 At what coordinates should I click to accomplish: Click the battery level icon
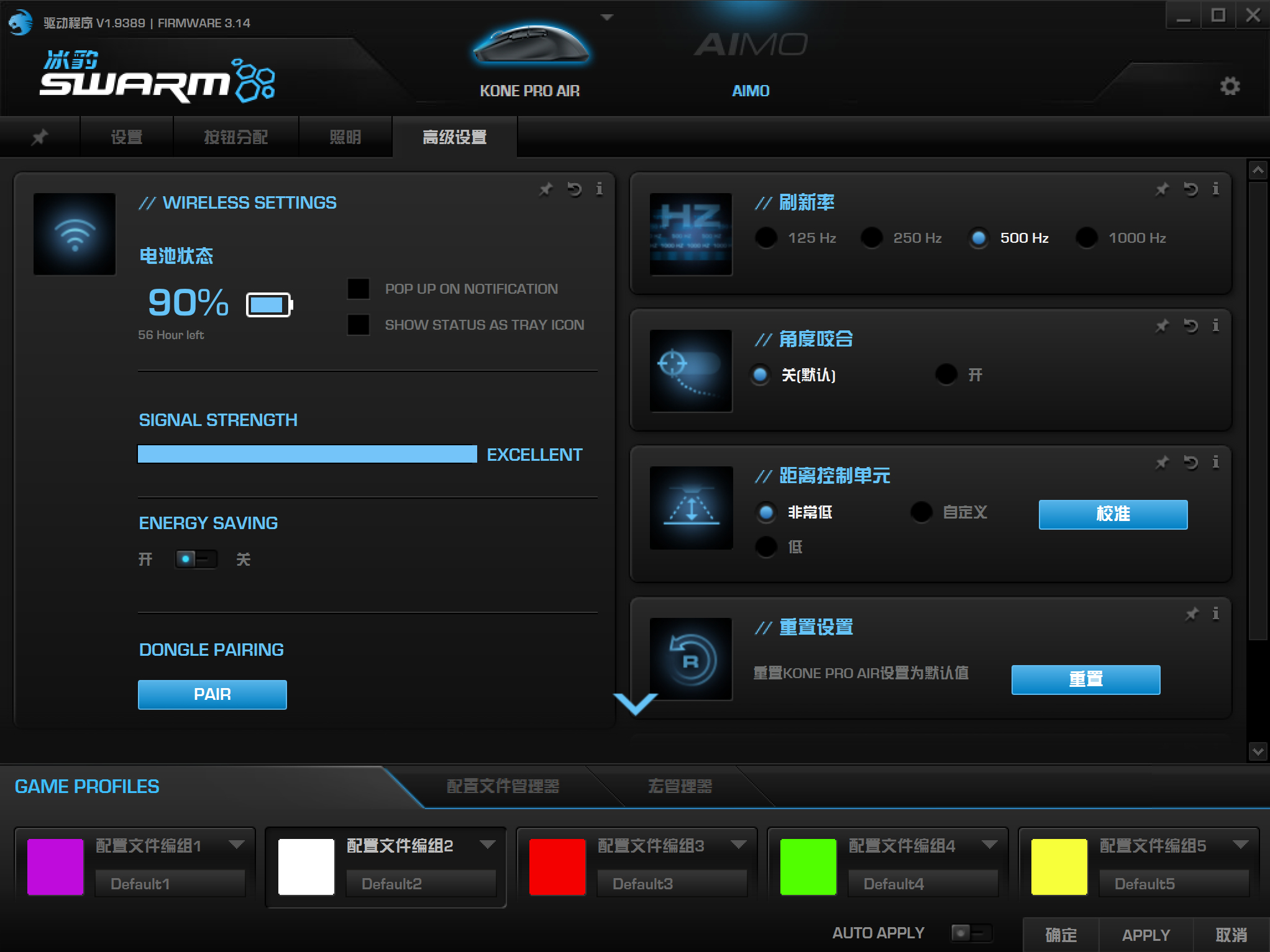pyautogui.click(x=270, y=305)
